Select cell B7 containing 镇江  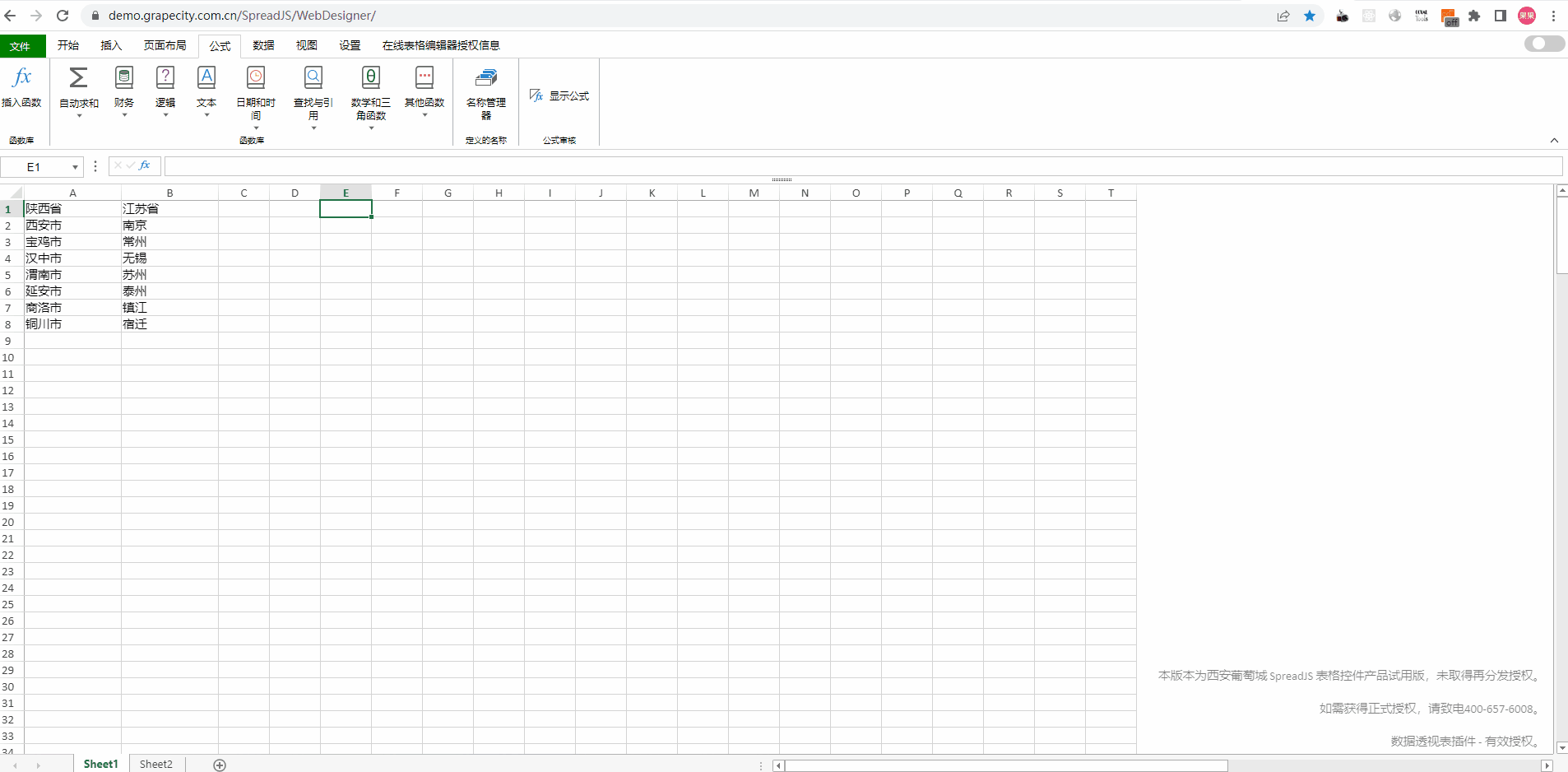(169, 308)
